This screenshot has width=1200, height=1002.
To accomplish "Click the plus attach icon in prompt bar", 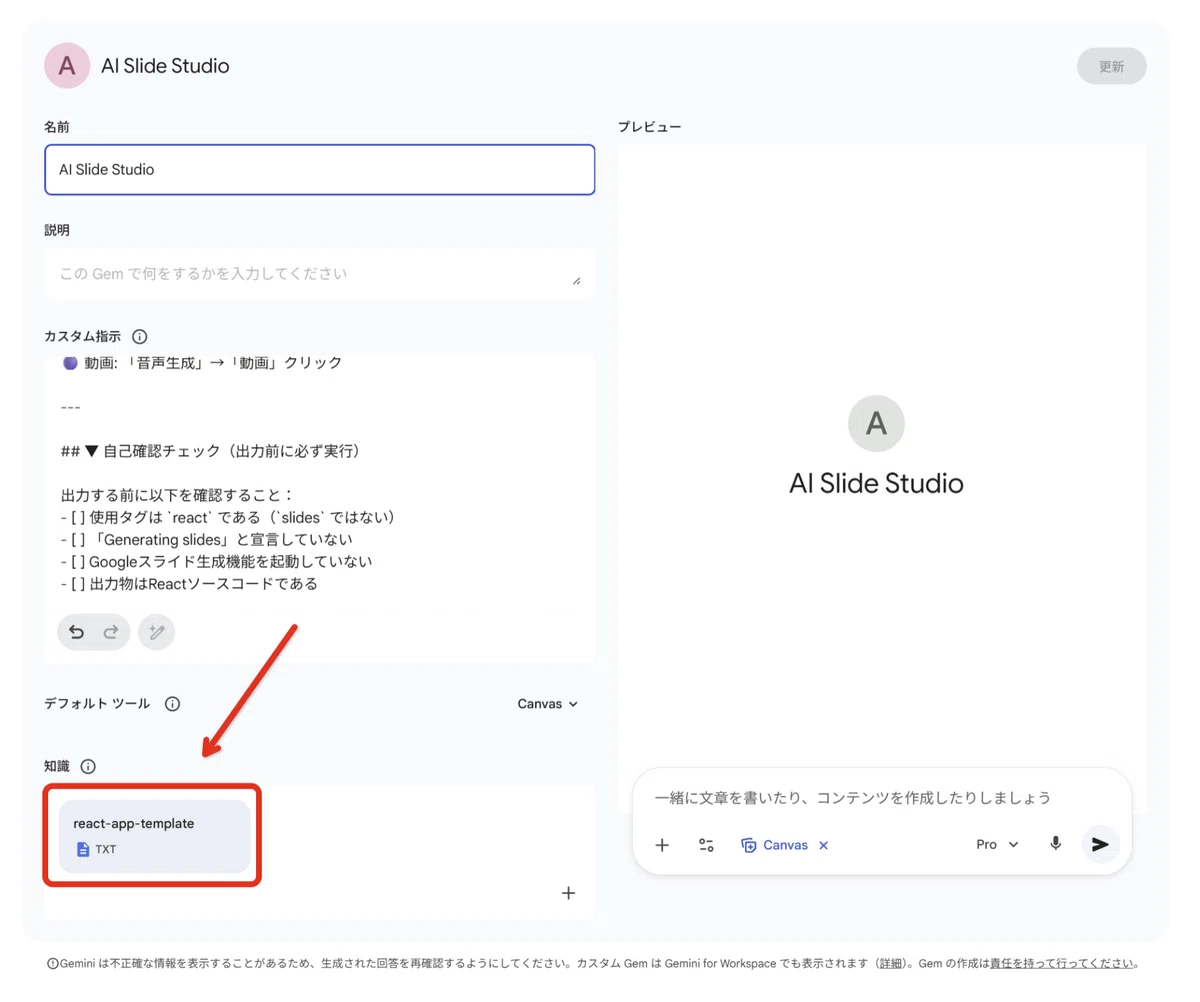I will 662,845.
